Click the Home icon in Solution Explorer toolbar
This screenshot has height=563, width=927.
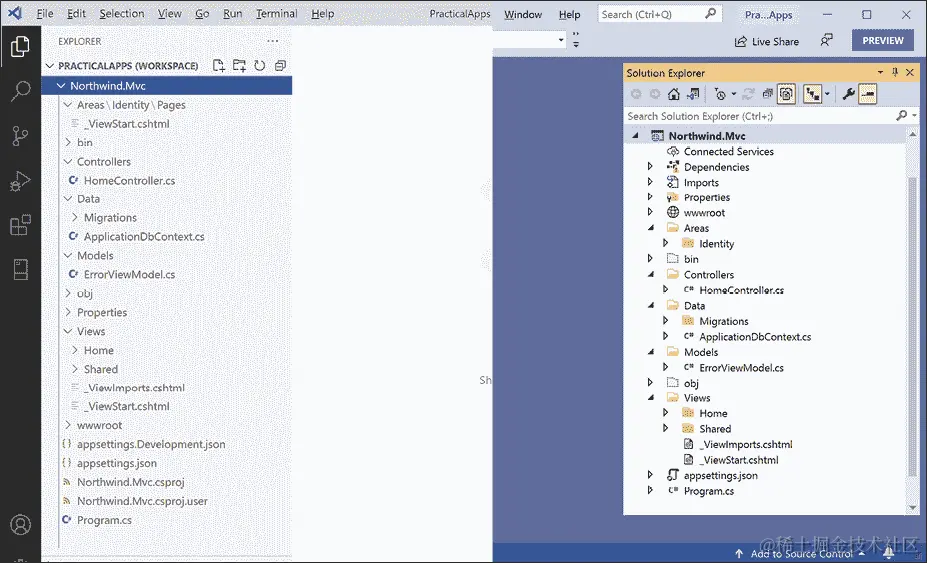click(x=673, y=94)
